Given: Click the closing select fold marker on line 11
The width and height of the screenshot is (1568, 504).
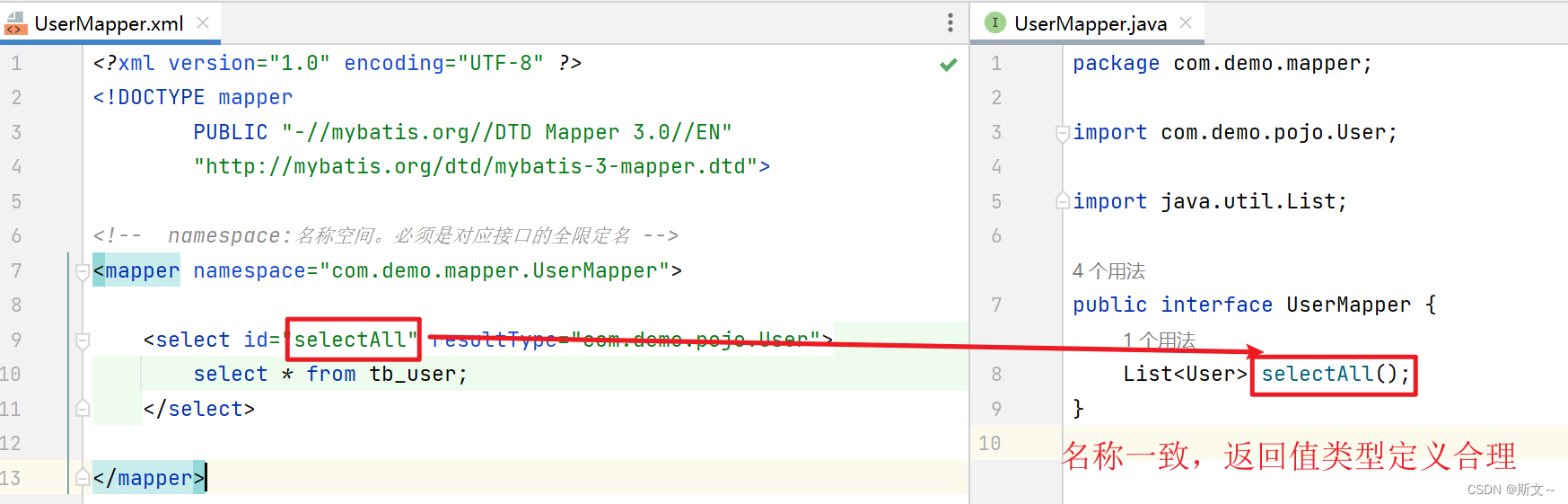Looking at the screenshot, I should pyautogui.click(x=83, y=408).
